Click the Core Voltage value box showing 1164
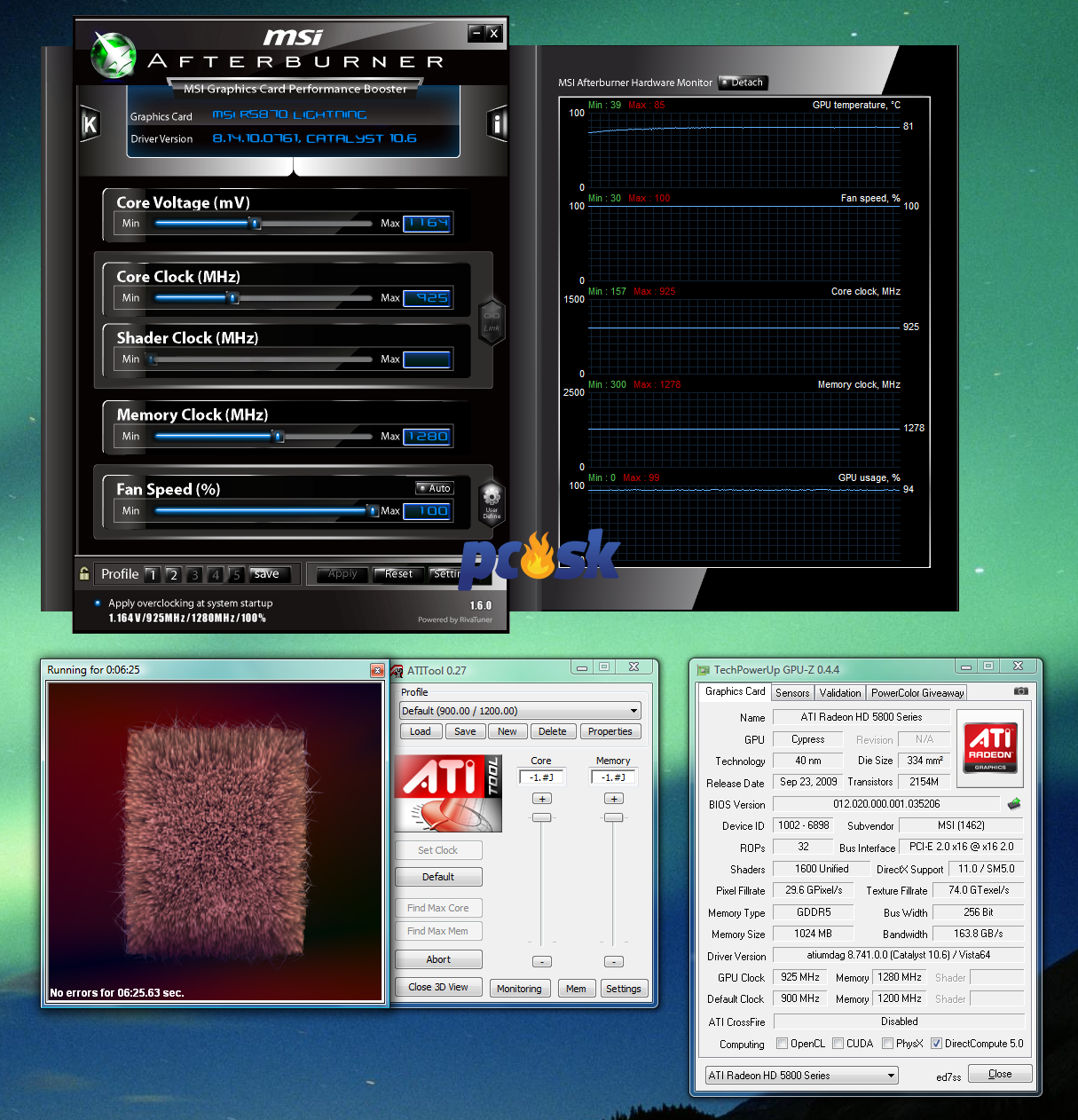This screenshot has height=1120, width=1078. [428, 224]
